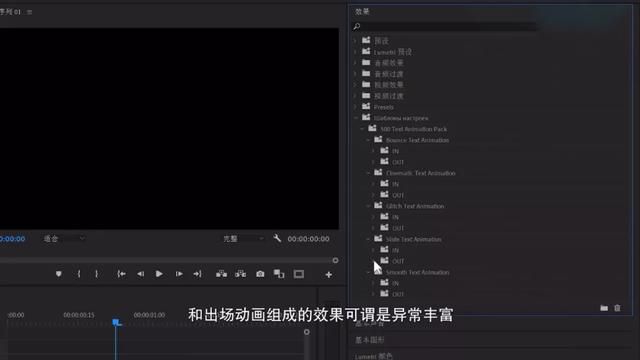Viewport: 640px width, 360px height.
Task: Step back one frame
Action: coord(140,274)
